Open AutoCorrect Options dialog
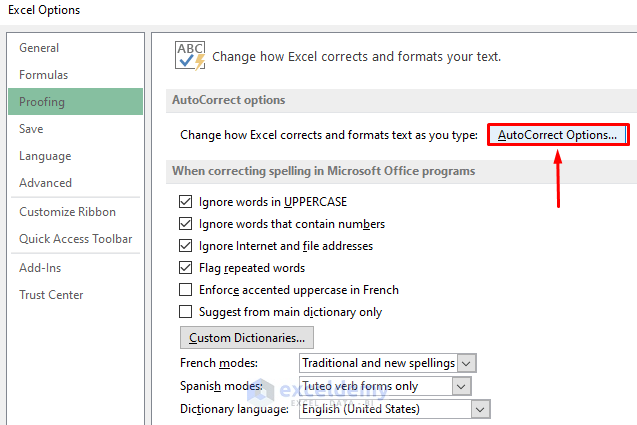 click(558, 134)
